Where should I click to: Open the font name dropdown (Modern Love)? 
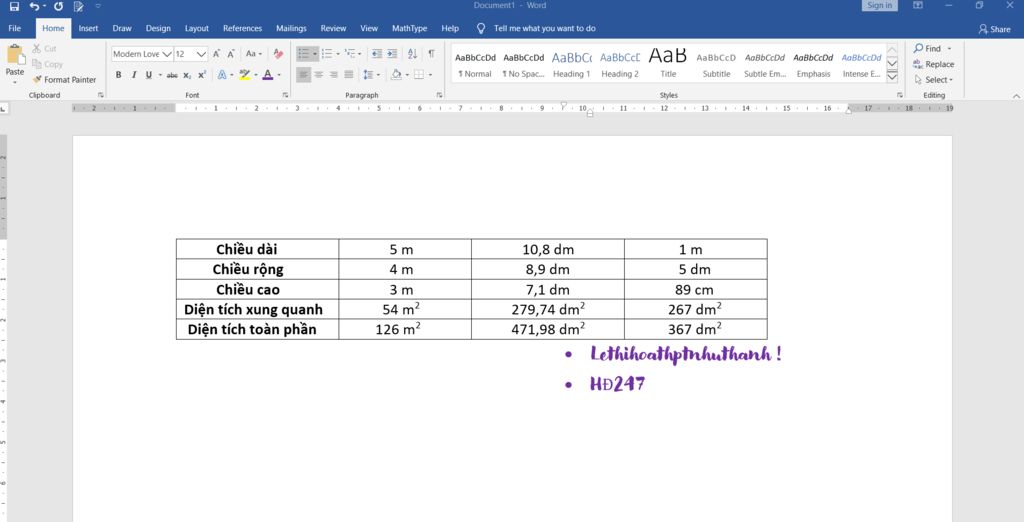point(167,54)
